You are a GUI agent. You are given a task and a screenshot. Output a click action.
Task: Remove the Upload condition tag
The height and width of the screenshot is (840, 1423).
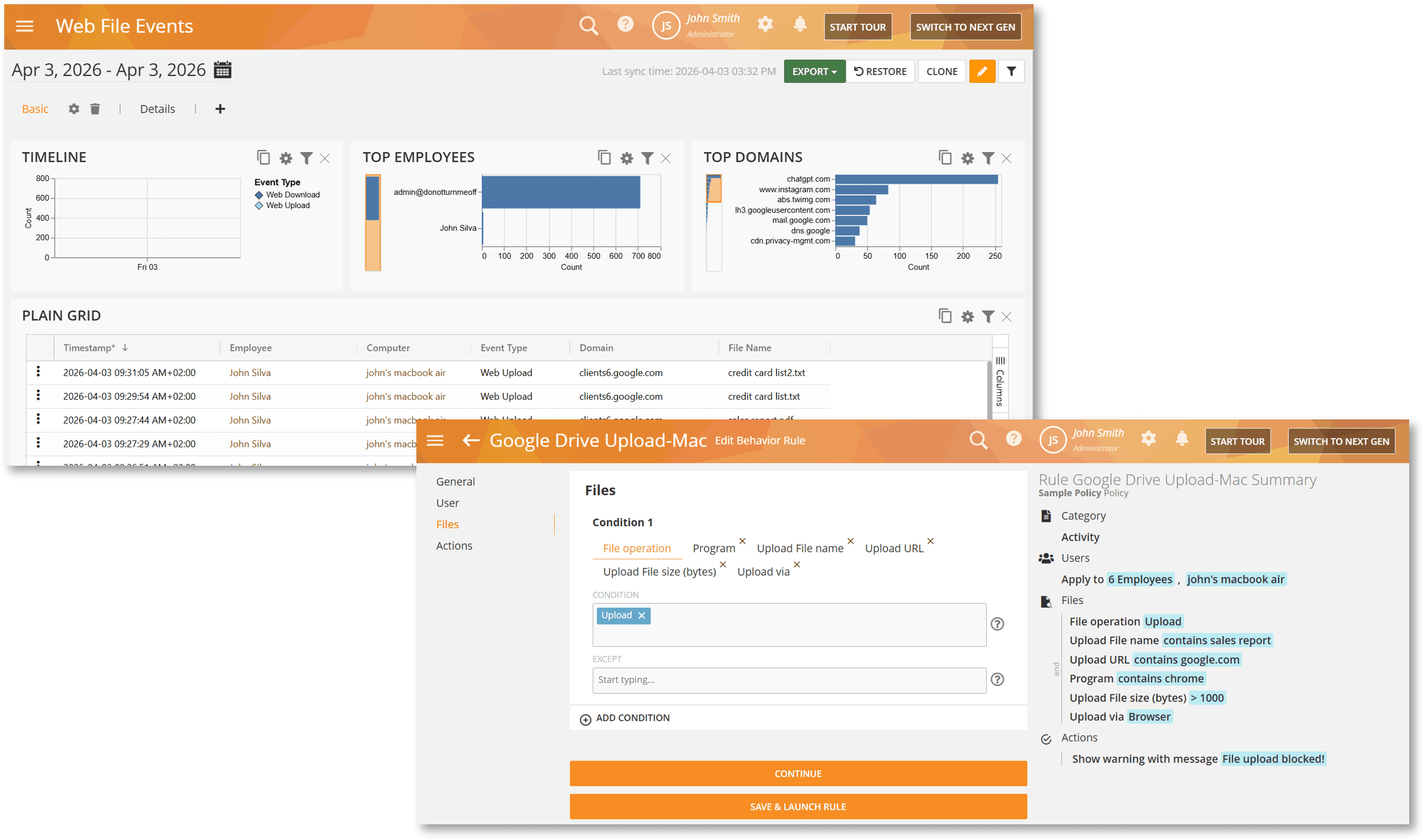tap(642, 615)
